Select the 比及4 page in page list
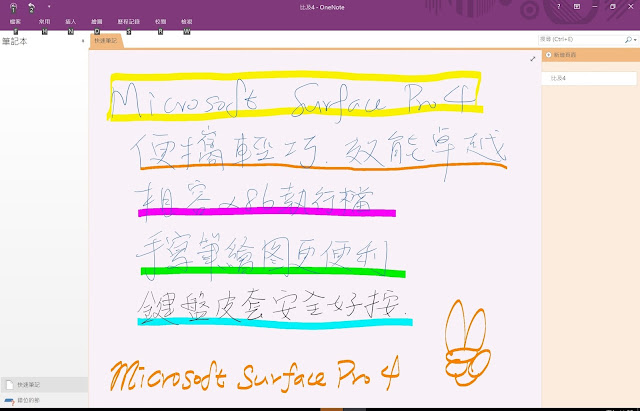 click(x=589, y=78)
